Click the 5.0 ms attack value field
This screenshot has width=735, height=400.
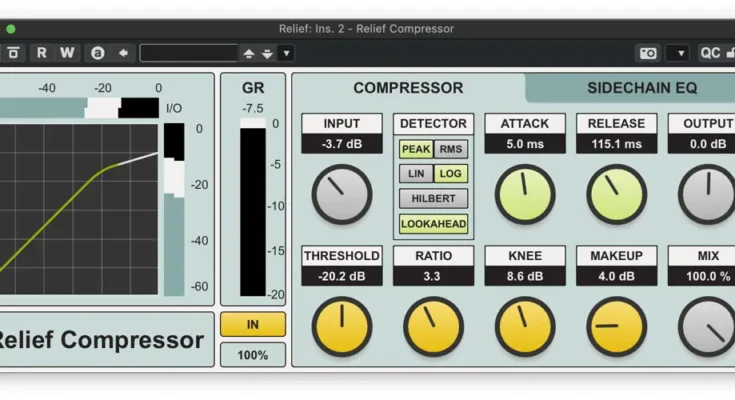[x=525, y=144]
